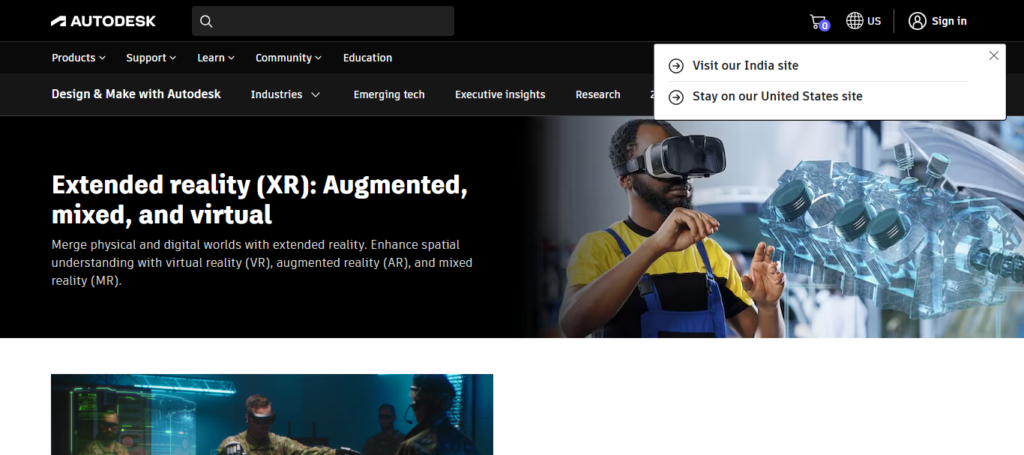The height and width of the screenshot is (455, 1024).
Task: Click the Sign in link text
Action: click(949, 21)
